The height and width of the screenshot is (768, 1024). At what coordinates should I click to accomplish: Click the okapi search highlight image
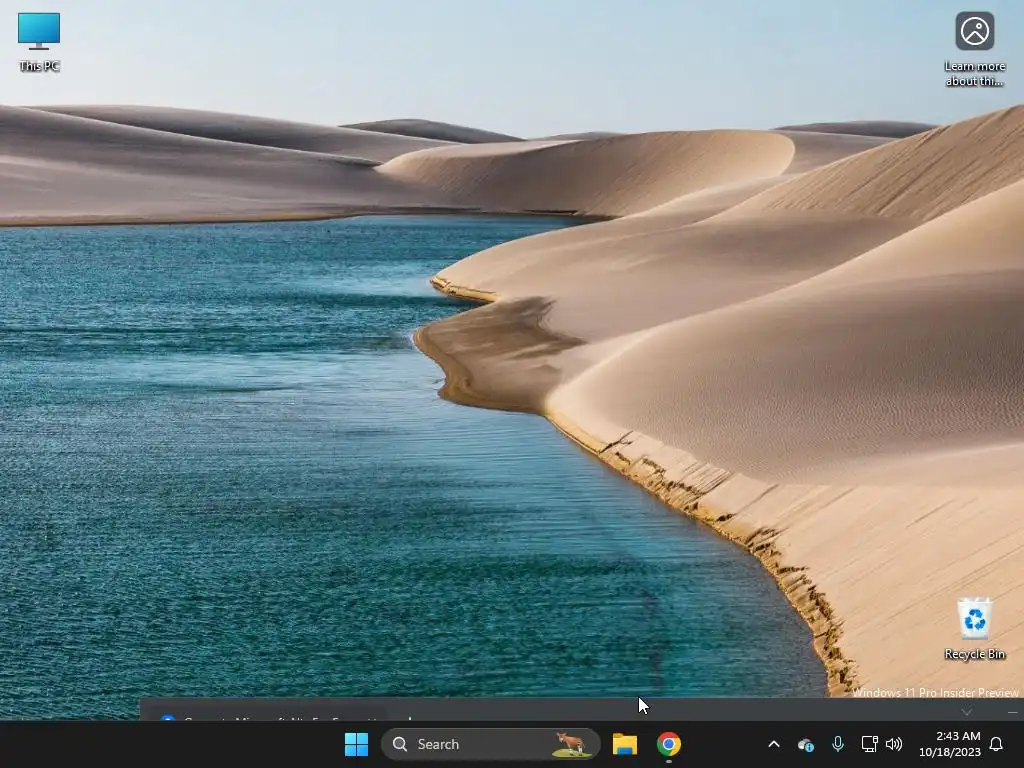click(571, 744)
